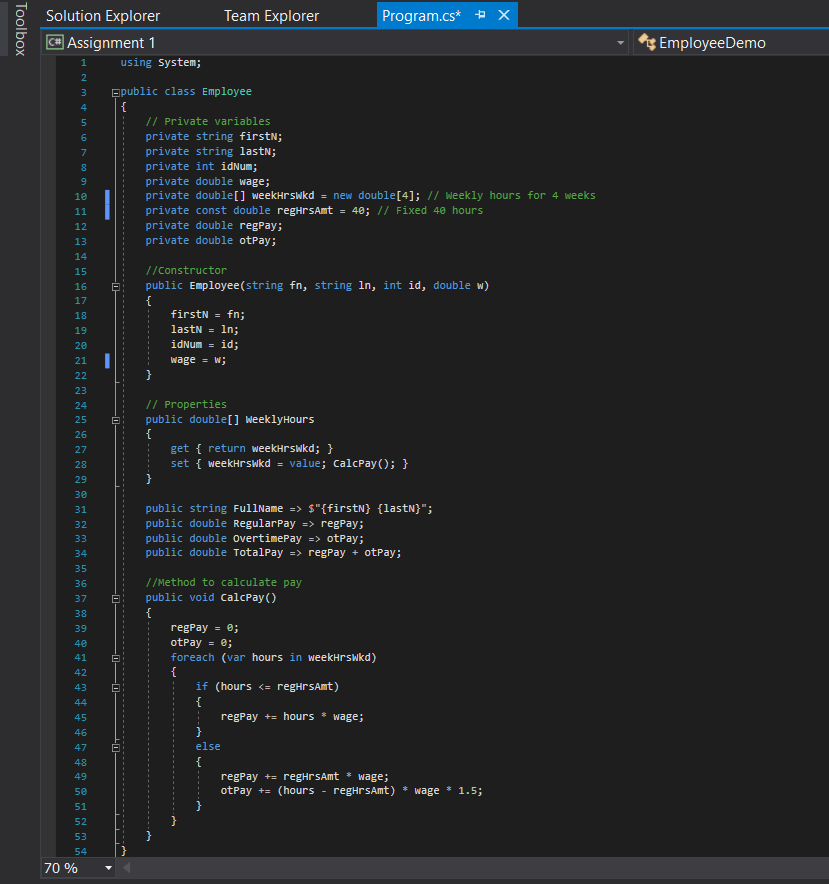Collapse the Employee class using line 3 expander

pos(115,91)
